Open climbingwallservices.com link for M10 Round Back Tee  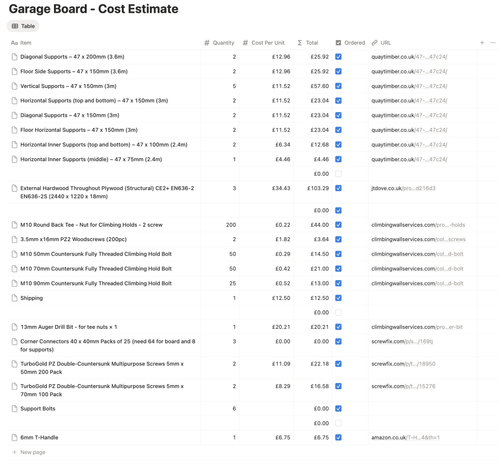pyautogui.click(x=418, y=225)
